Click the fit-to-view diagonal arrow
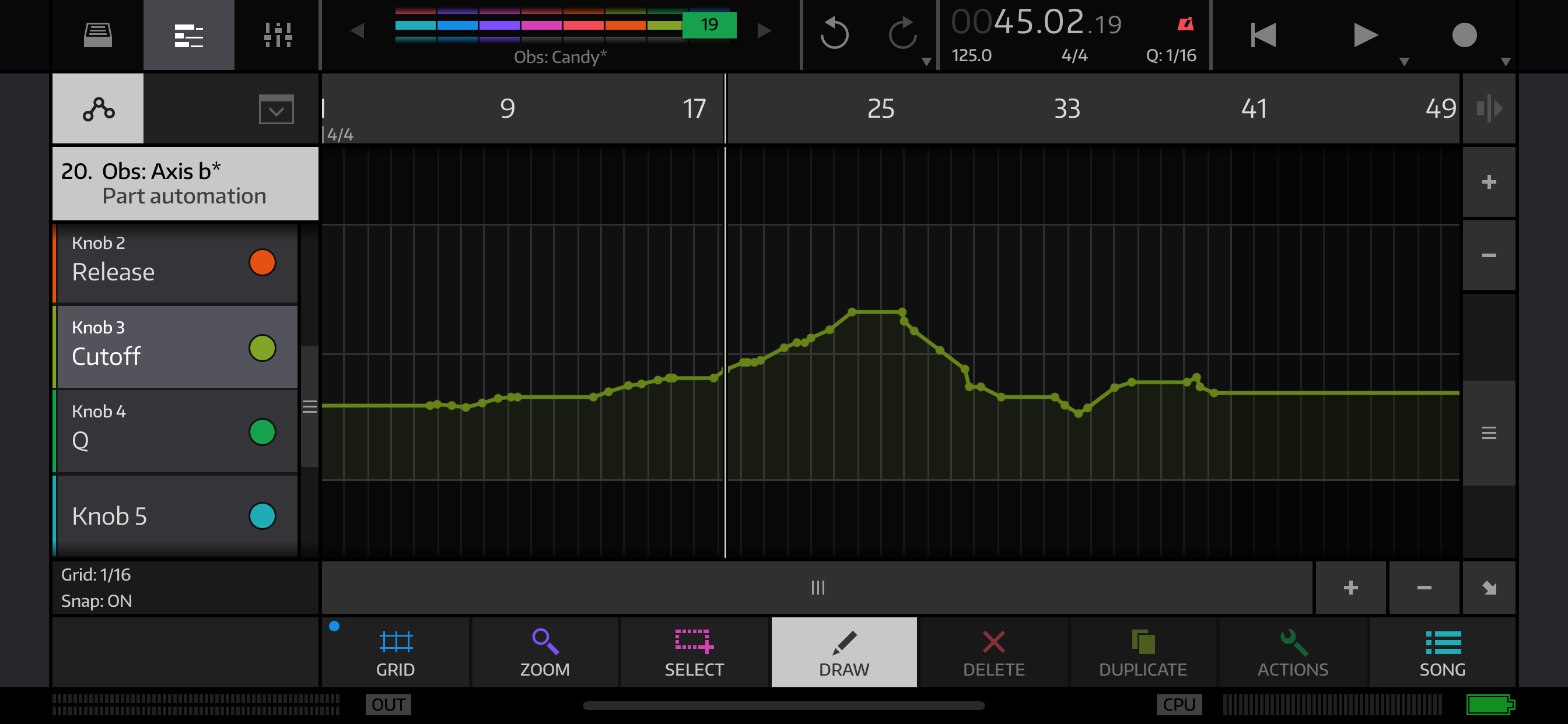This screenshot has height=724, width=1568. pyautogui.click(x=1489, y=588)
